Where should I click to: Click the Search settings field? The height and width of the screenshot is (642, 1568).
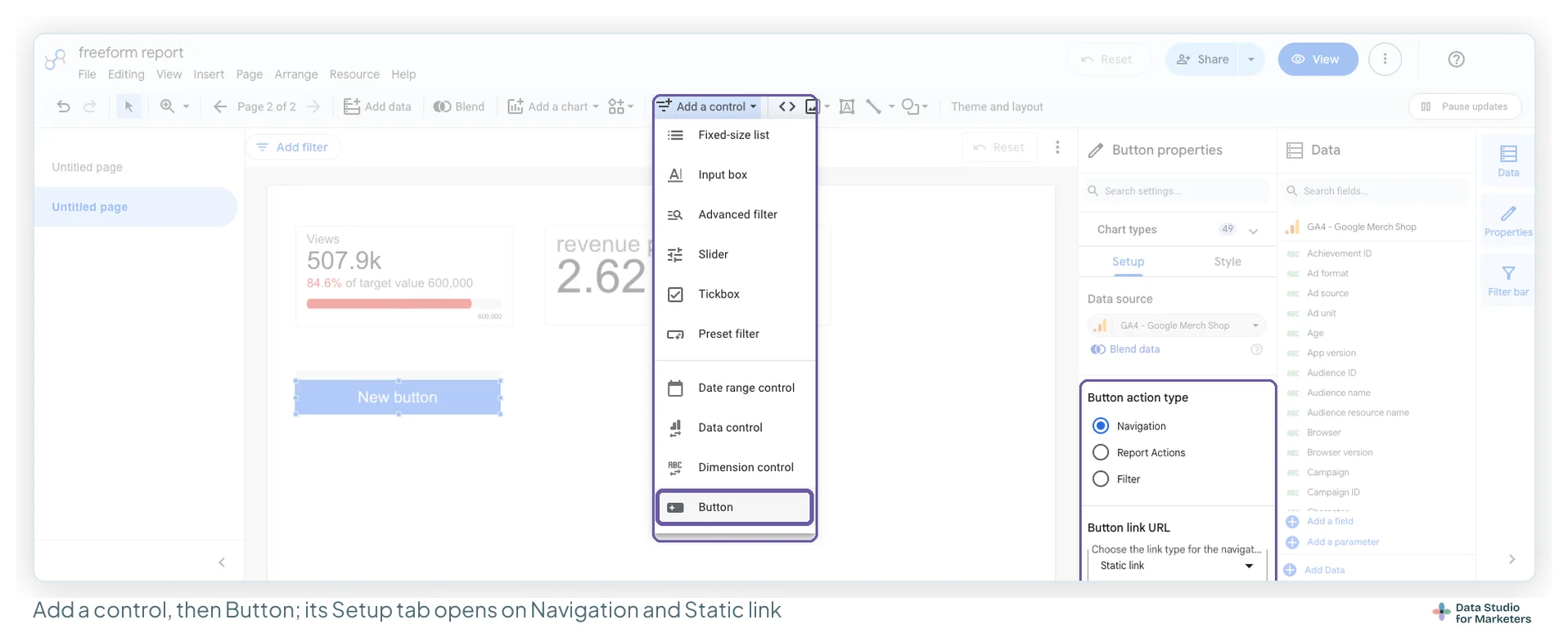click(x=1177, y=191)
